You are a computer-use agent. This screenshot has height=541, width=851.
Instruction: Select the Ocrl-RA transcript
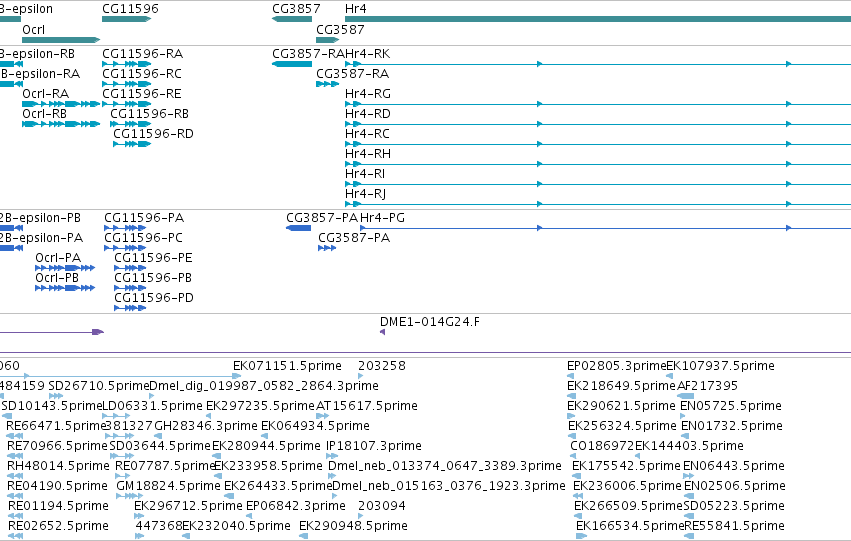coord(61,104)
